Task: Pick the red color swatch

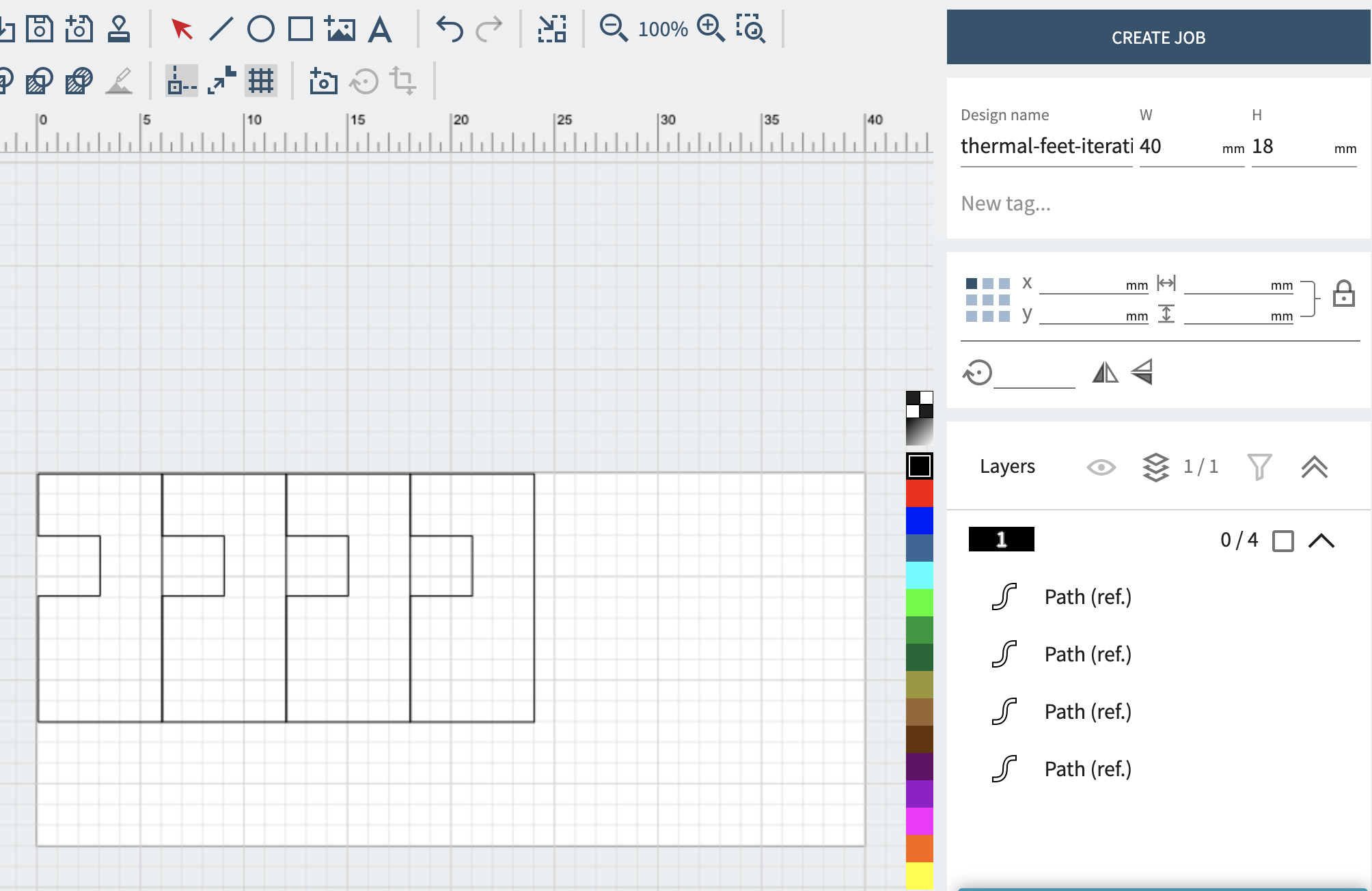Action: tap(919, 493)
